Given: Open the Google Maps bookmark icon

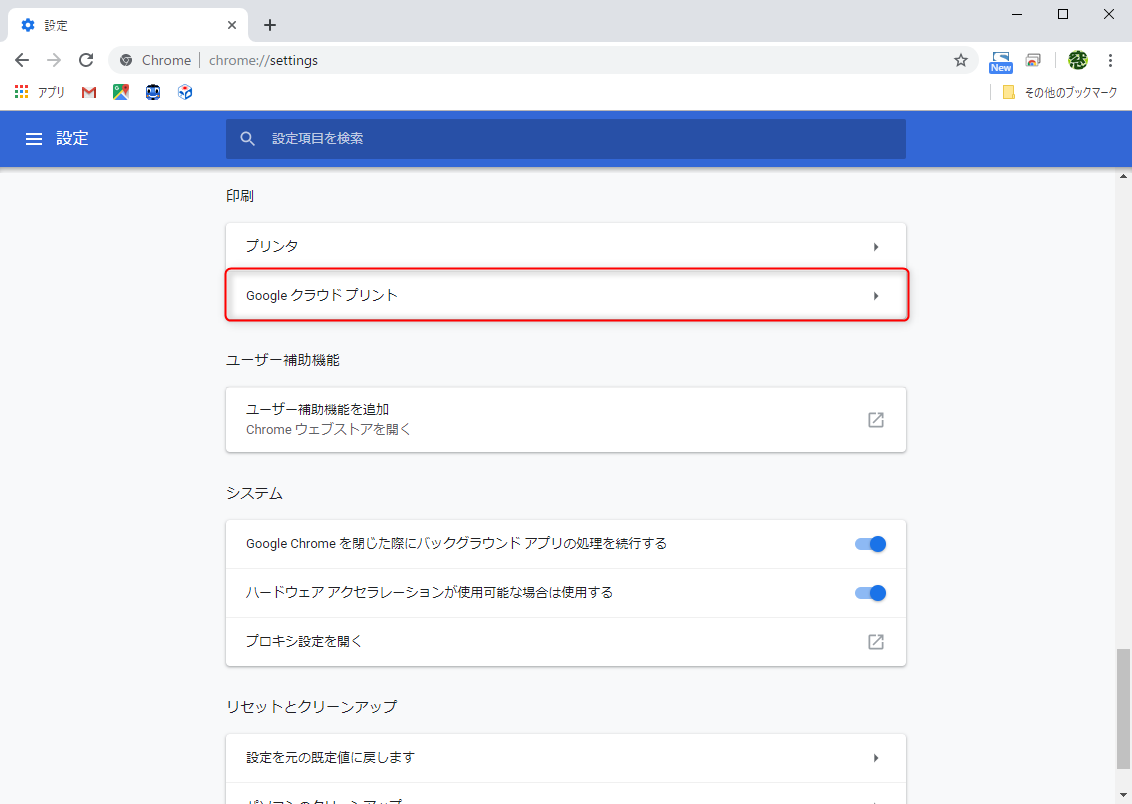Looking at the screenshot, I should coord(121,92).
